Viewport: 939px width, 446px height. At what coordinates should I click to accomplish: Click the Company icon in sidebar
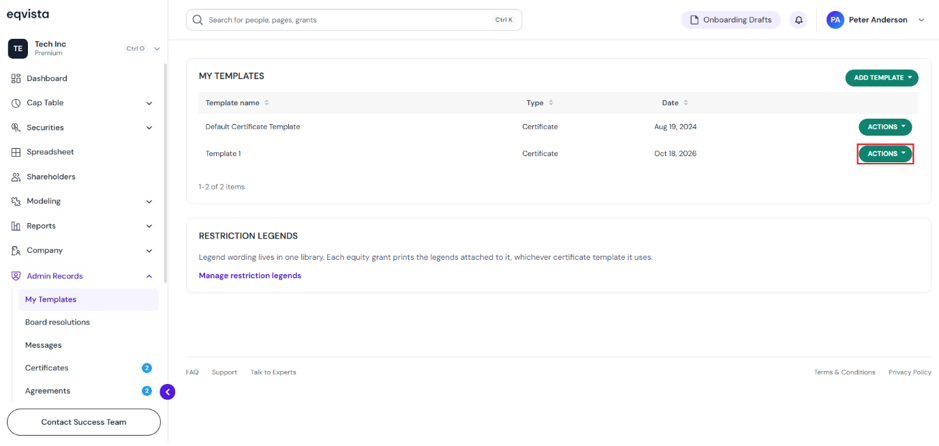(x=16, y=251)
